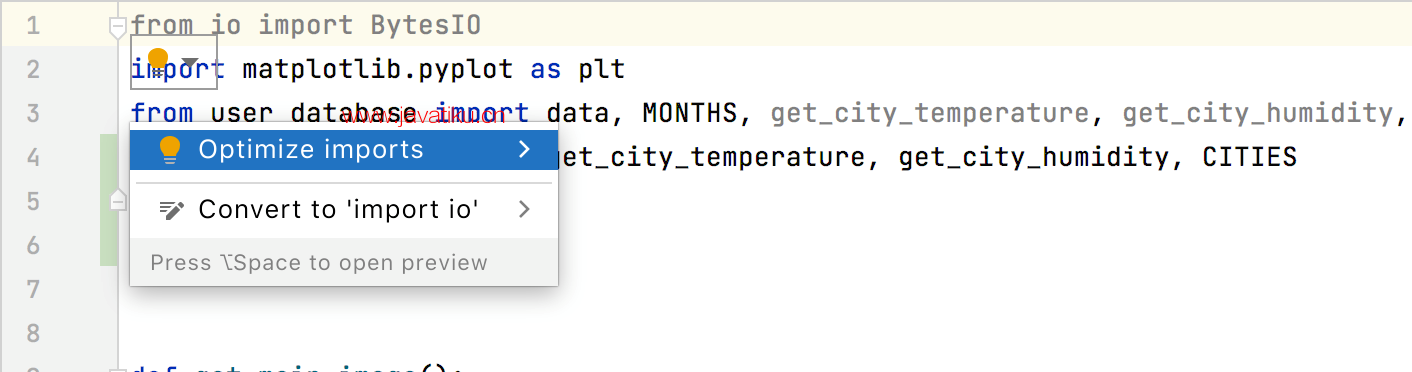1412x372 pixels.
Task: Click the green change marker in the gutter
Action: click(x=109, y=200)
